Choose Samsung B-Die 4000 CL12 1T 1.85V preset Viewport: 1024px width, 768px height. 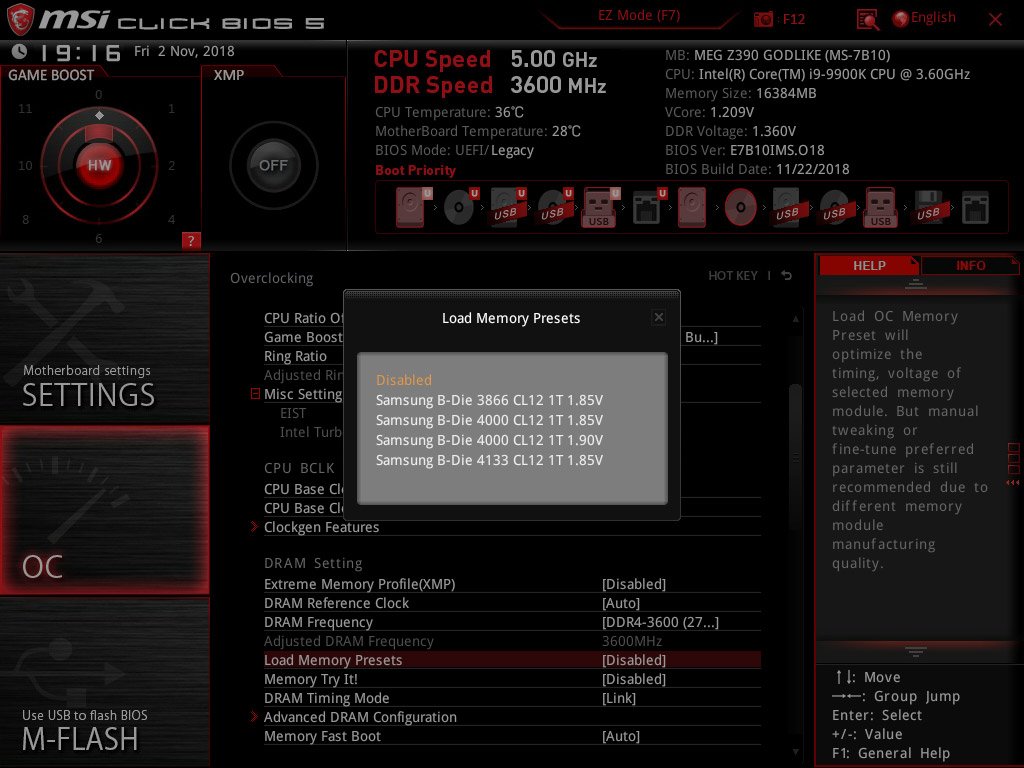coord(489,420)
